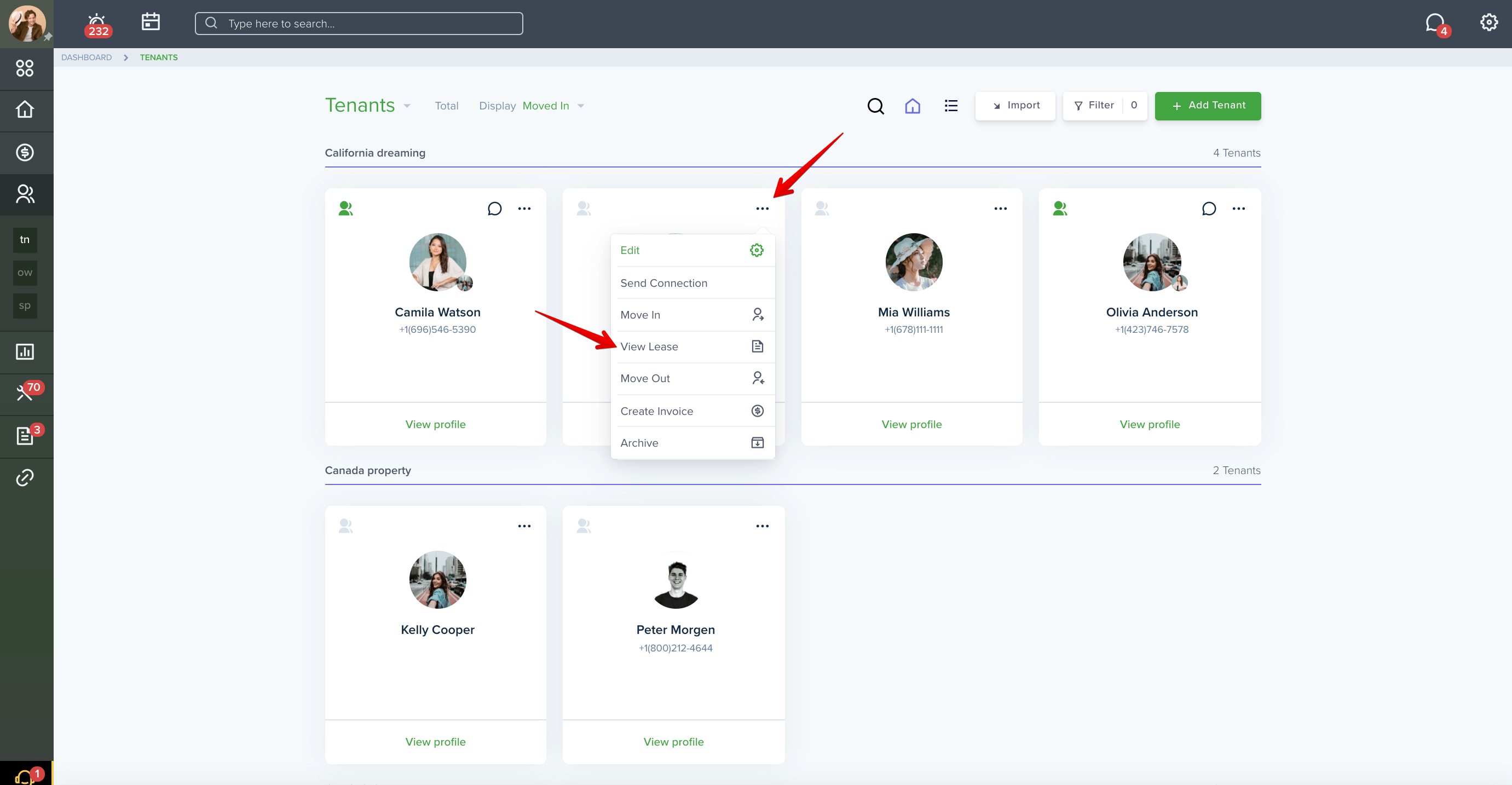
Task: Choose Send Connection from the menu
Action: click(x=692, y=283)
